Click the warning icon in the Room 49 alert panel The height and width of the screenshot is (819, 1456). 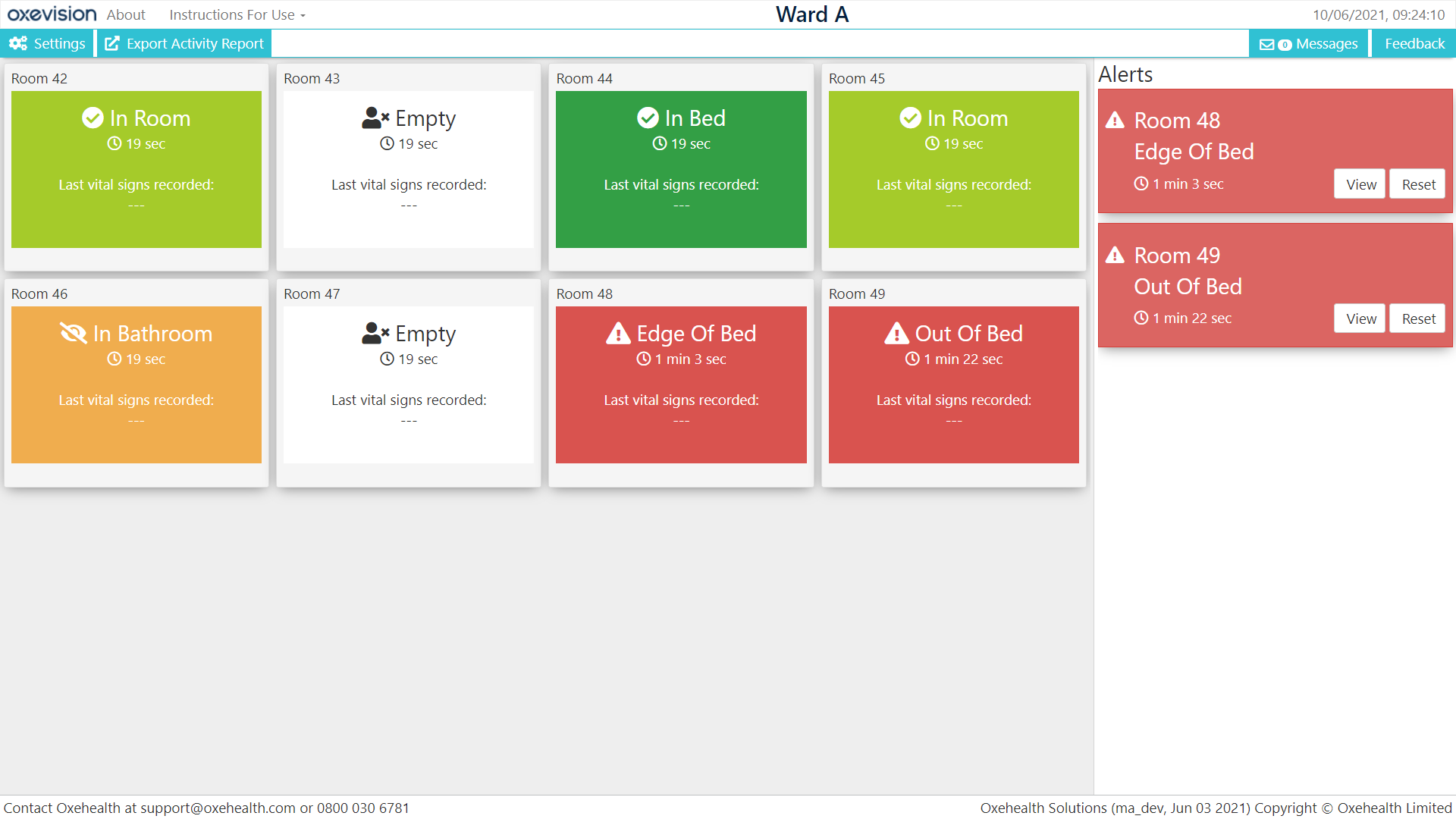pyautogui.click(x=1115, y=255)
